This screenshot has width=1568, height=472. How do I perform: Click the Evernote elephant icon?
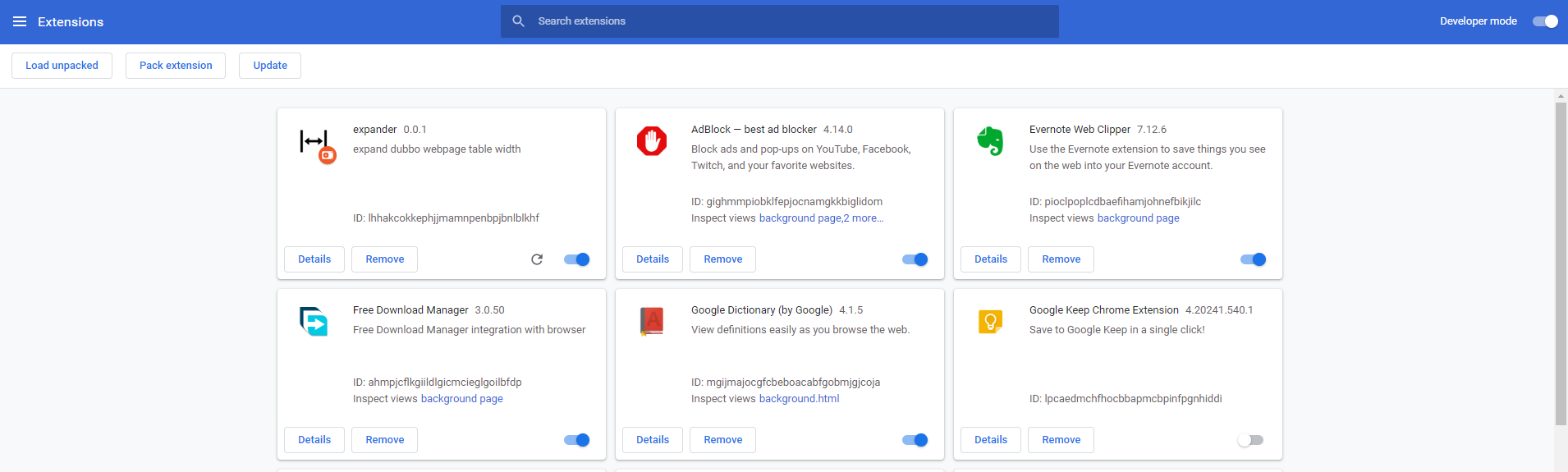[x=990, y=141]
